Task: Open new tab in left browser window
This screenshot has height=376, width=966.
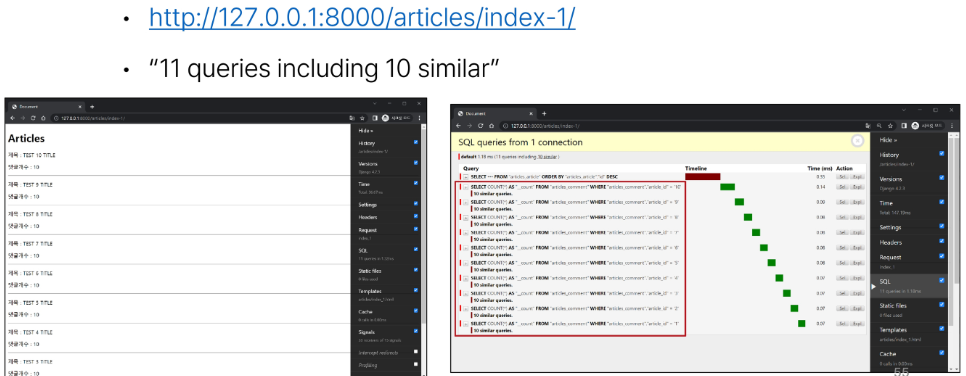Action: click(x=92, y=107)
